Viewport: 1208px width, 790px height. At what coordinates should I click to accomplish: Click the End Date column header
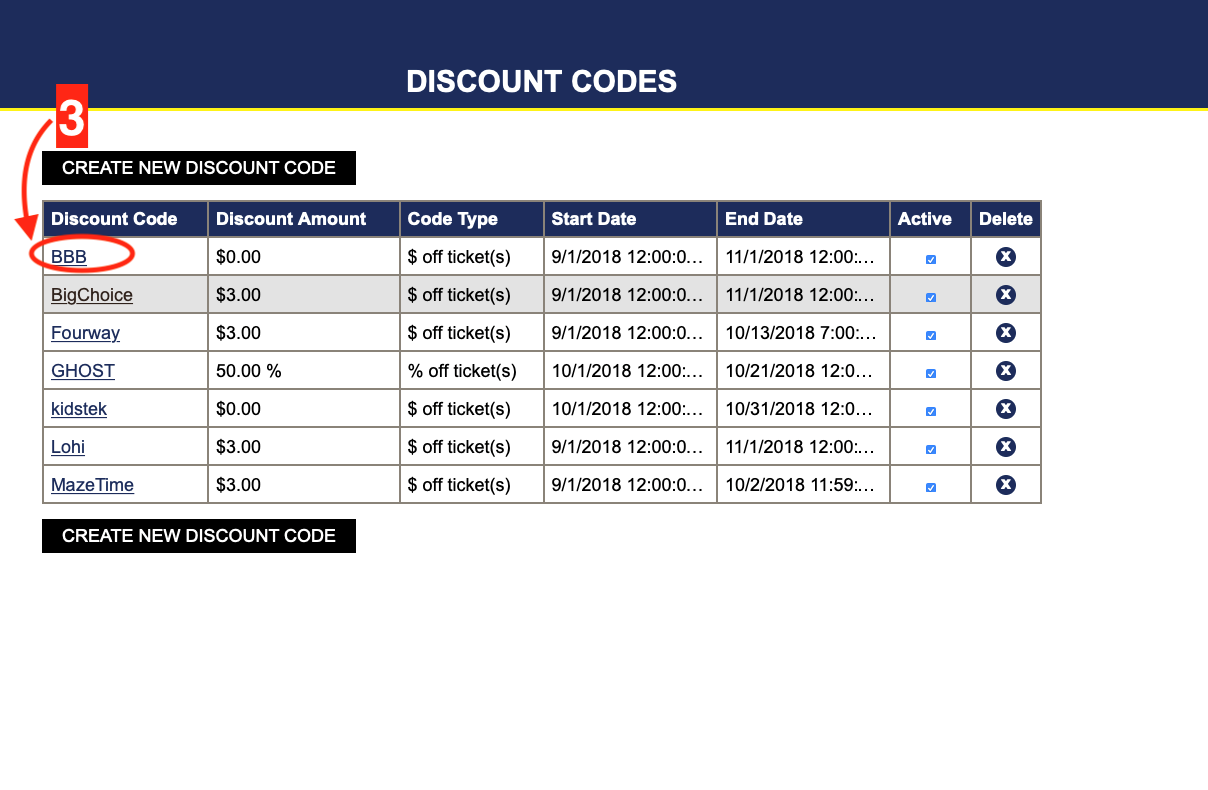click(764, 219)
